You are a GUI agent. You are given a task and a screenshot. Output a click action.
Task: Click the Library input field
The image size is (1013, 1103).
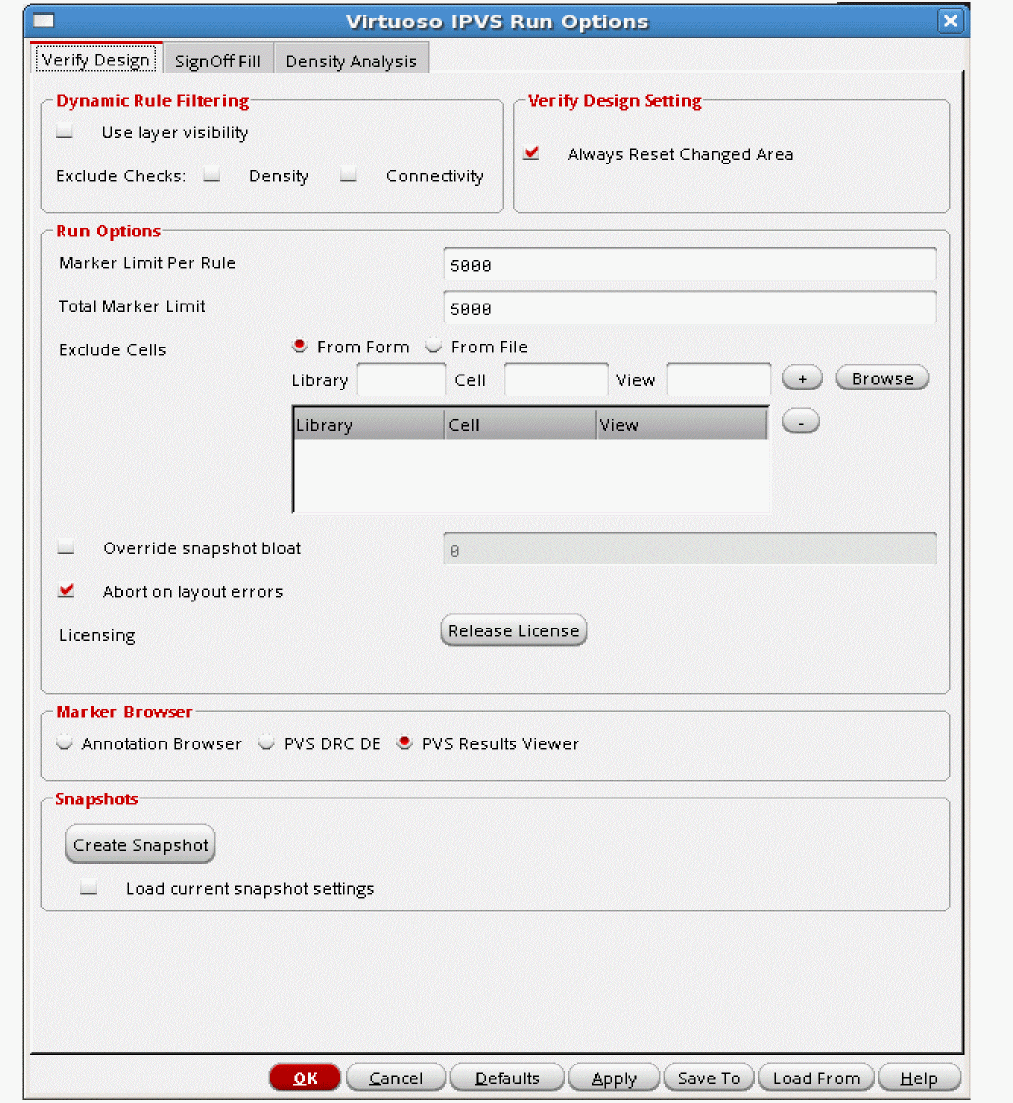tap(402, 380)
